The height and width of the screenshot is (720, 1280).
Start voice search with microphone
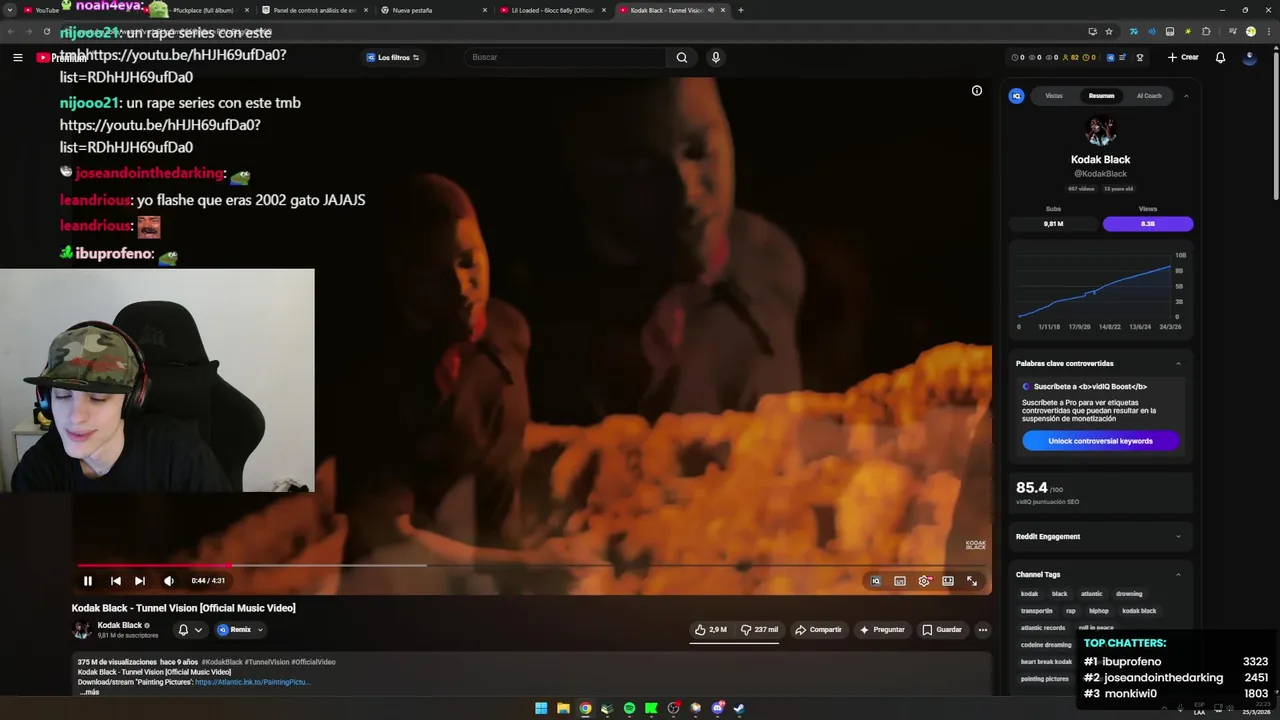coord(715,57)
